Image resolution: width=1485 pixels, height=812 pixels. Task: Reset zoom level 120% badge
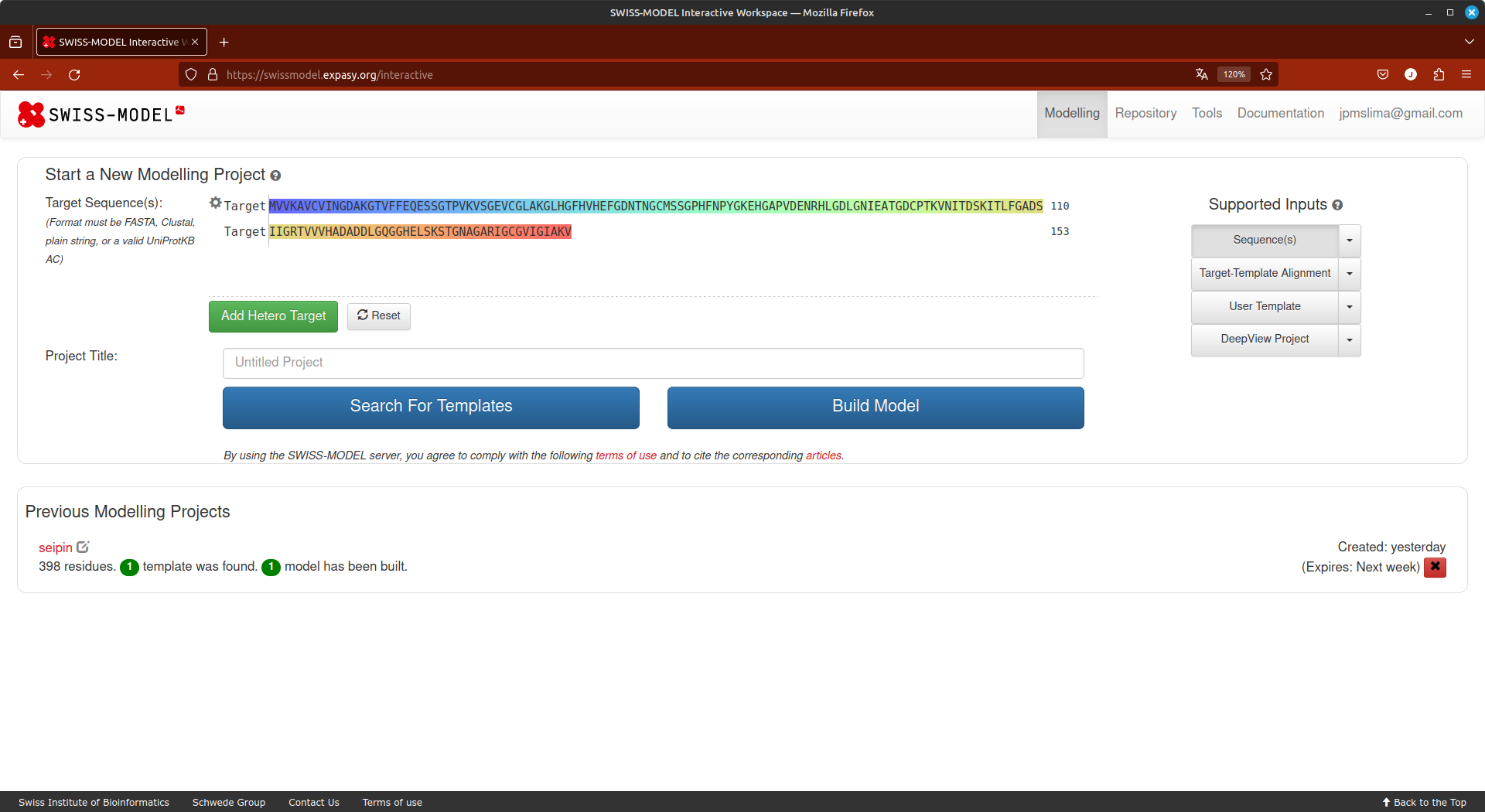(1234, 74)
